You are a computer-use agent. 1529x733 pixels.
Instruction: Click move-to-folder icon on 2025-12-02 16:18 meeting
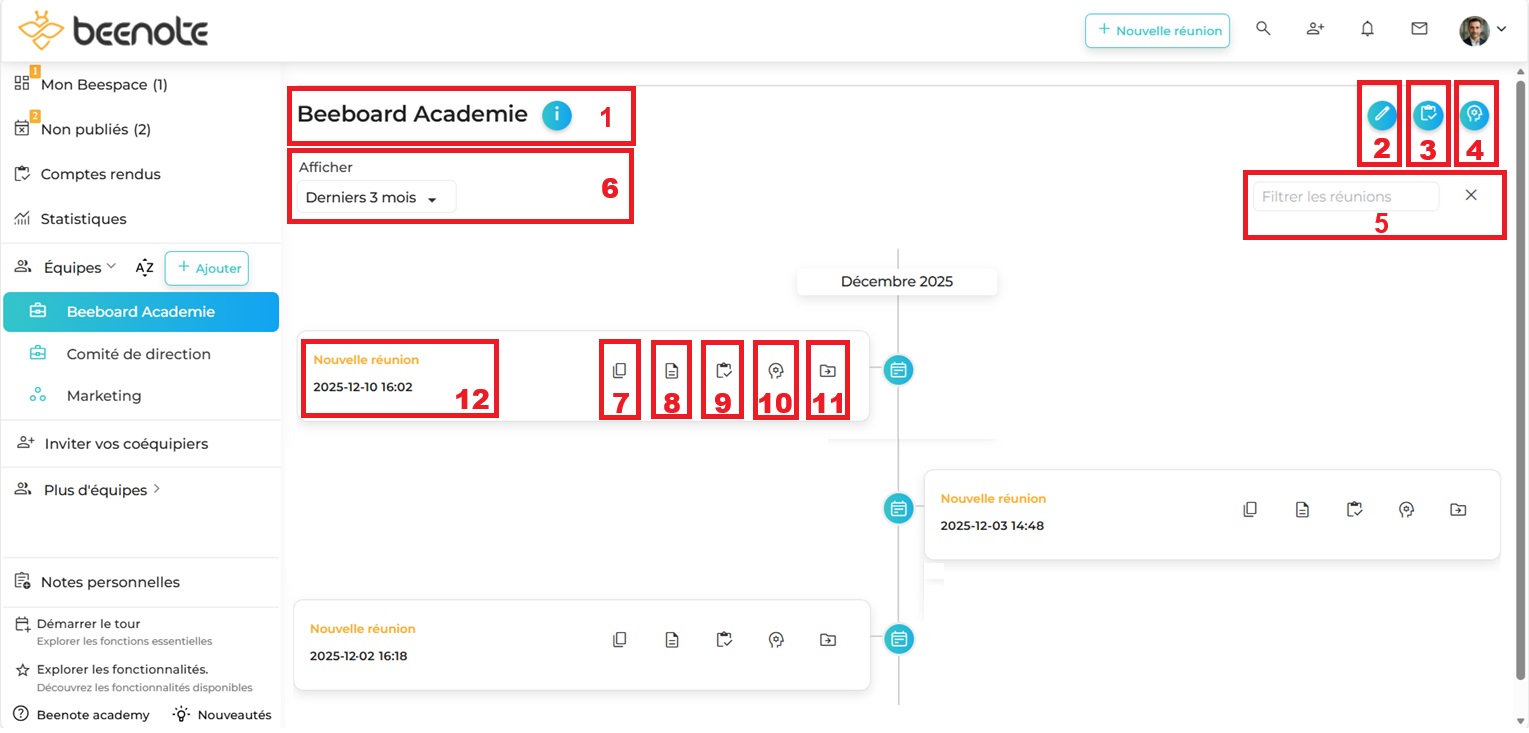(x=827, y=640)
